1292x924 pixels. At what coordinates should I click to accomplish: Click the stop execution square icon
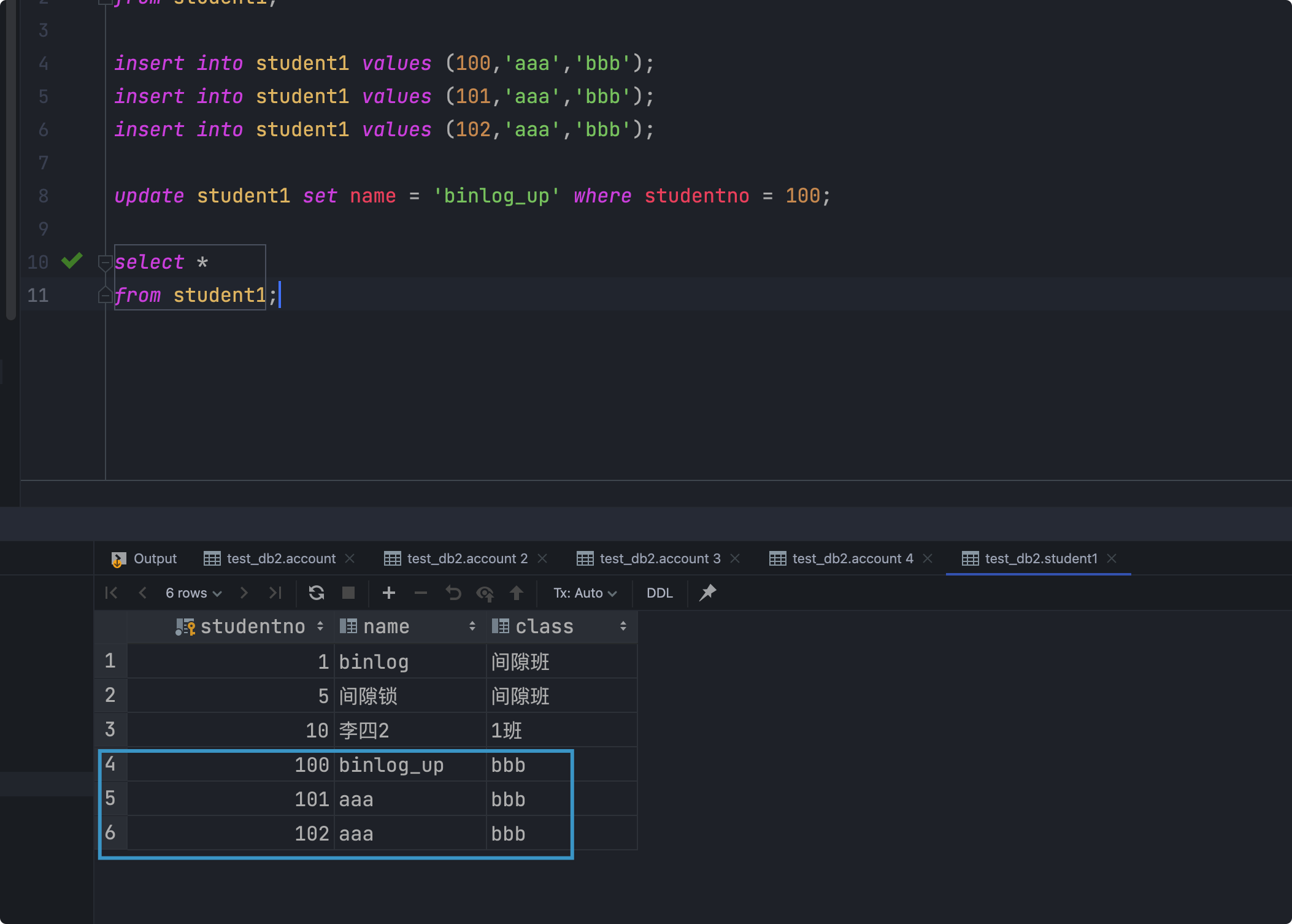coord(348,593)
